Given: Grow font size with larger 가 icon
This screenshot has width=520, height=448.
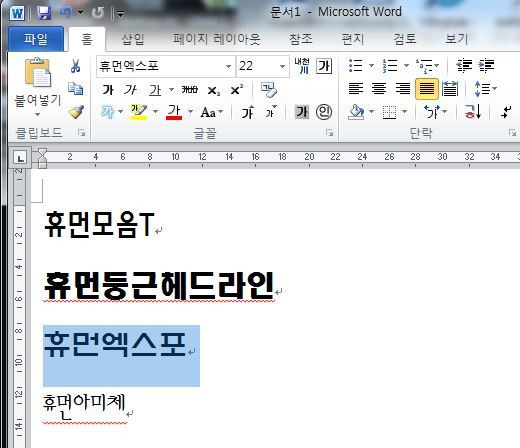Looking at the screenshot, I should point(248,112).
